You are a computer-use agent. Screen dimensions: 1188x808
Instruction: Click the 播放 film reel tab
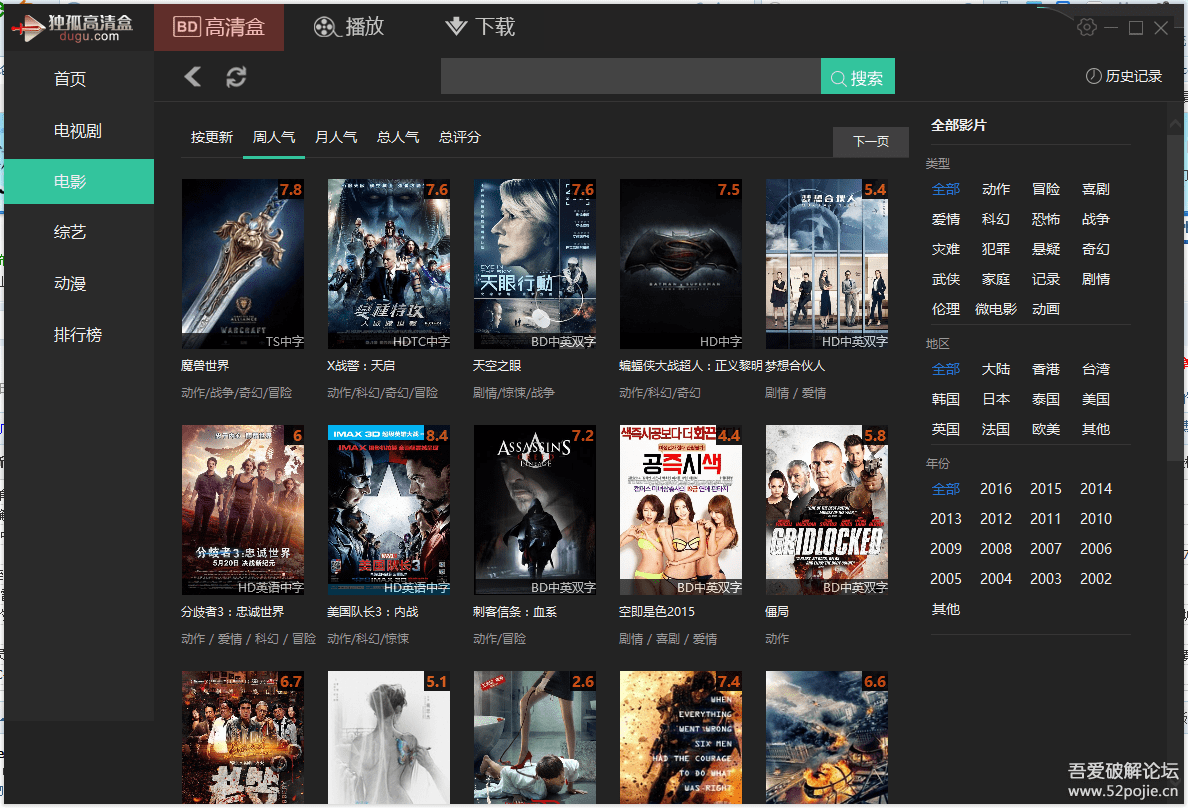pyautogui.click(x=349, y=27)
